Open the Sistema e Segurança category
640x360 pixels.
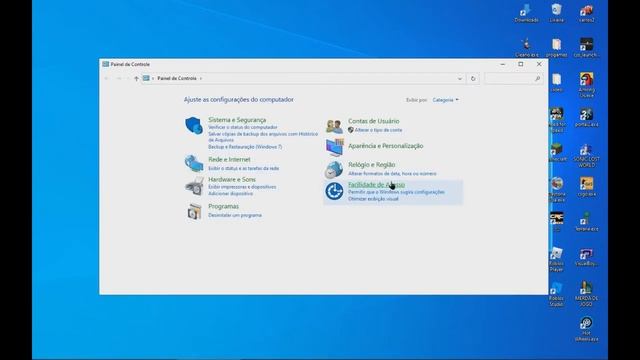point(237,120)
